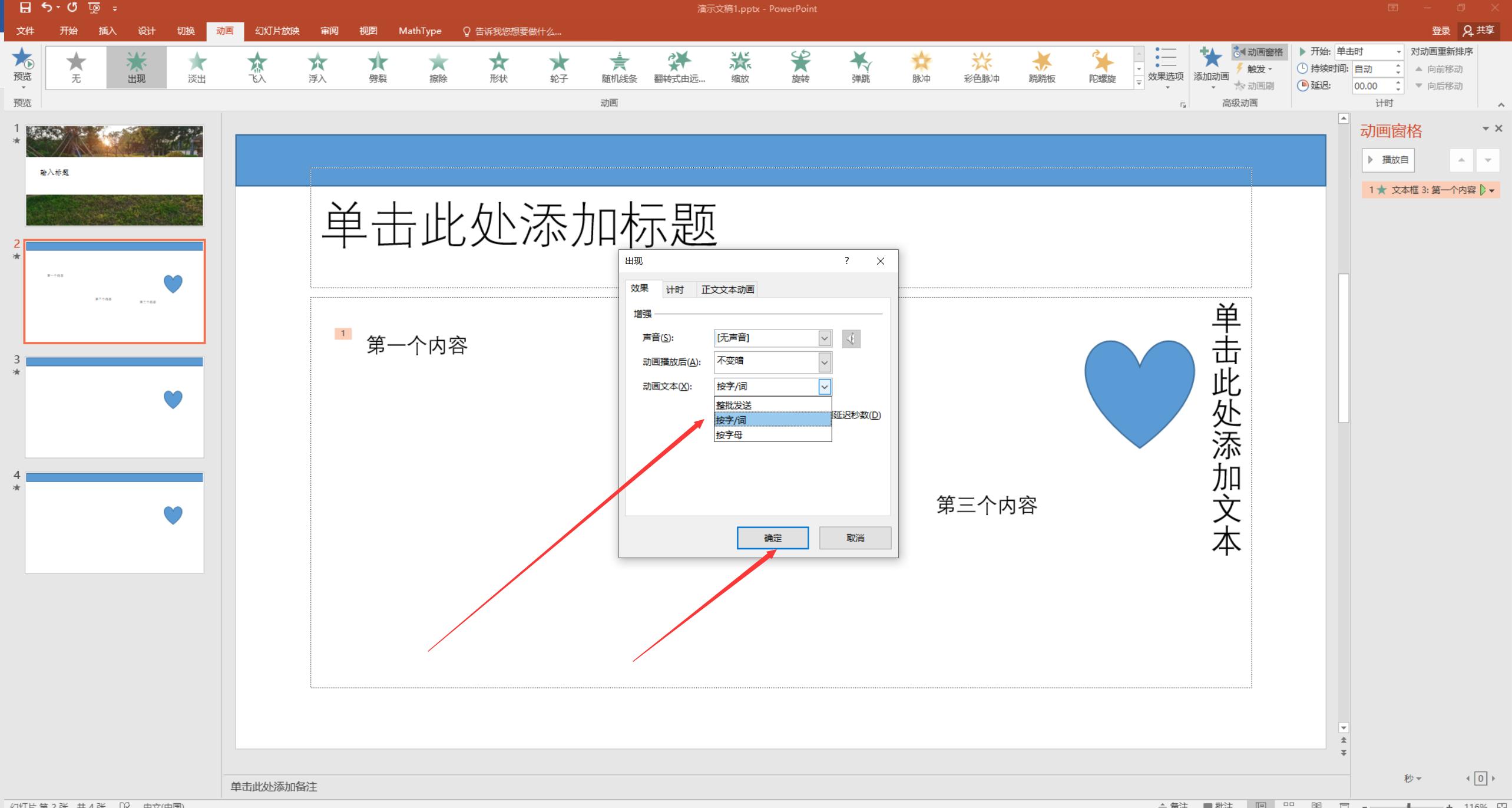Increase the 延迟 (Delay) spinner value
The width and height of the screenshot is (1512, 808).
[1398, 83]
